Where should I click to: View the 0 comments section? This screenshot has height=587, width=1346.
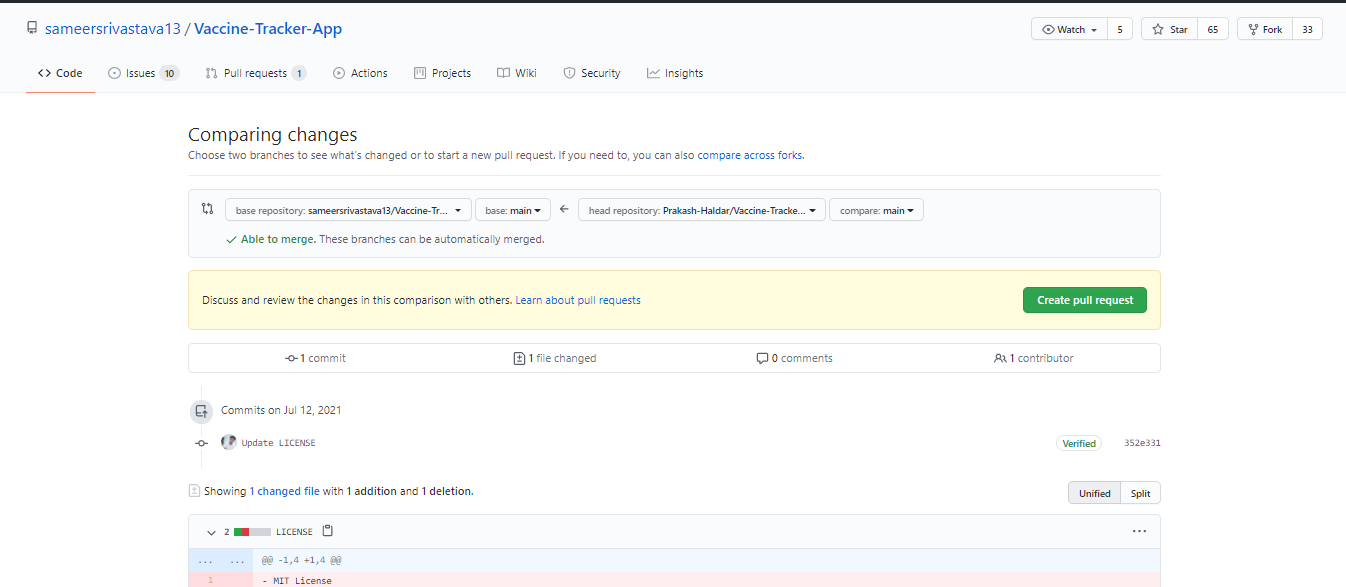(795, 358)
